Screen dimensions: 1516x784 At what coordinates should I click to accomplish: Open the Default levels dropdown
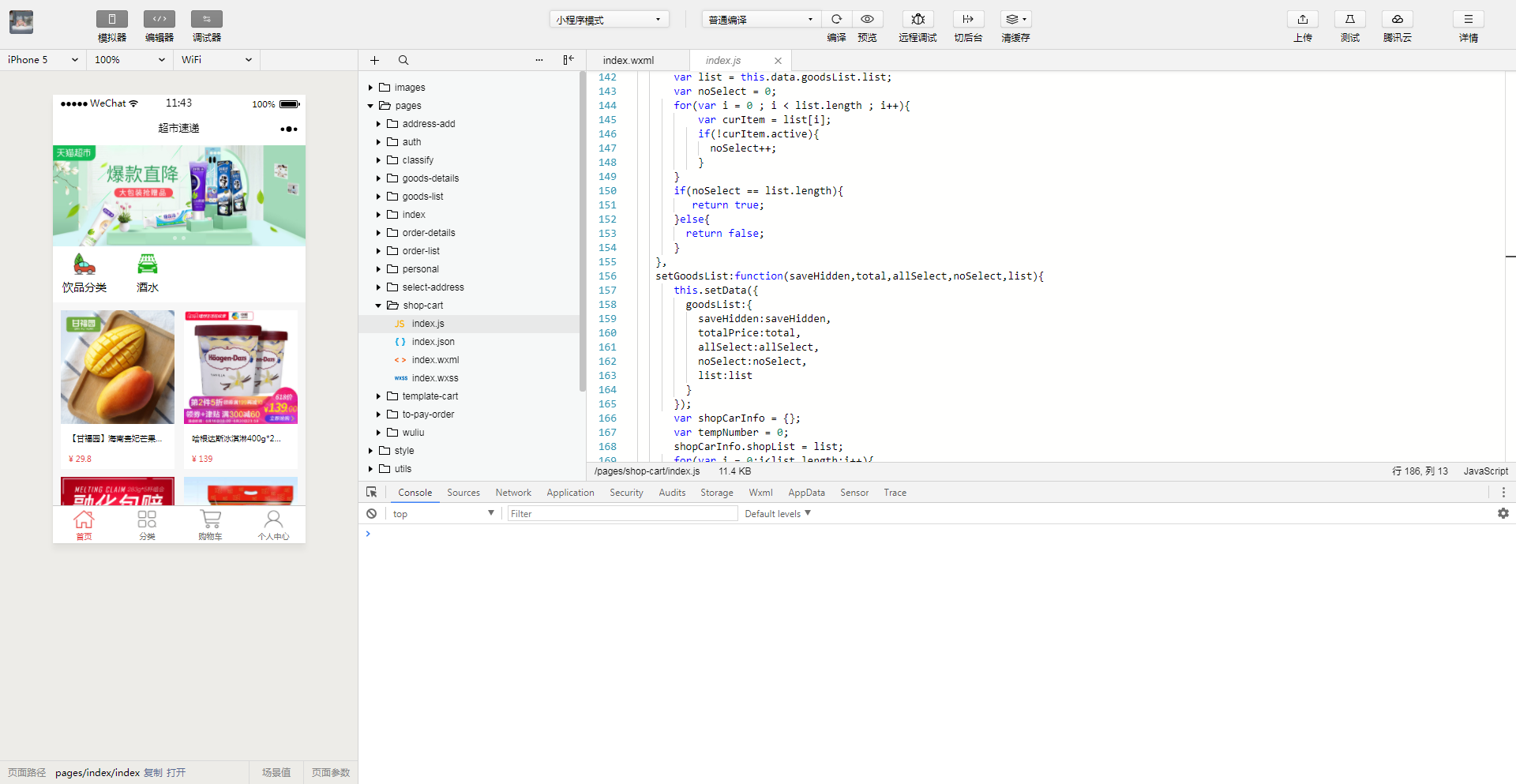(778, 514)
